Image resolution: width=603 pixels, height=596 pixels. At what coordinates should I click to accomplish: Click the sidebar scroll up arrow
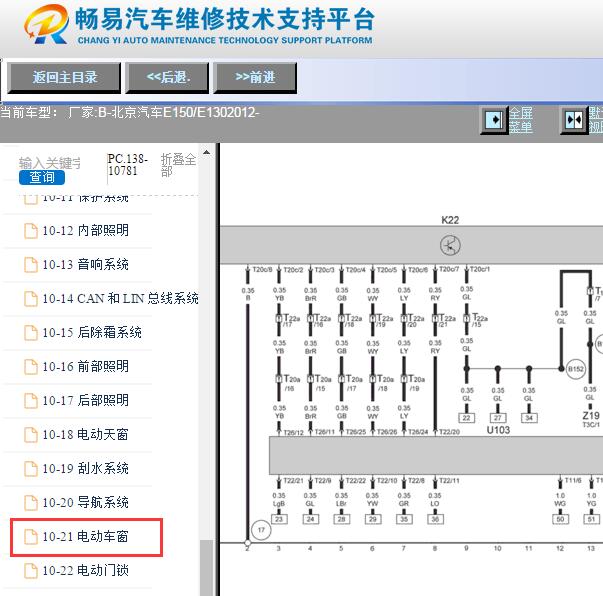(x=207, y=152)
